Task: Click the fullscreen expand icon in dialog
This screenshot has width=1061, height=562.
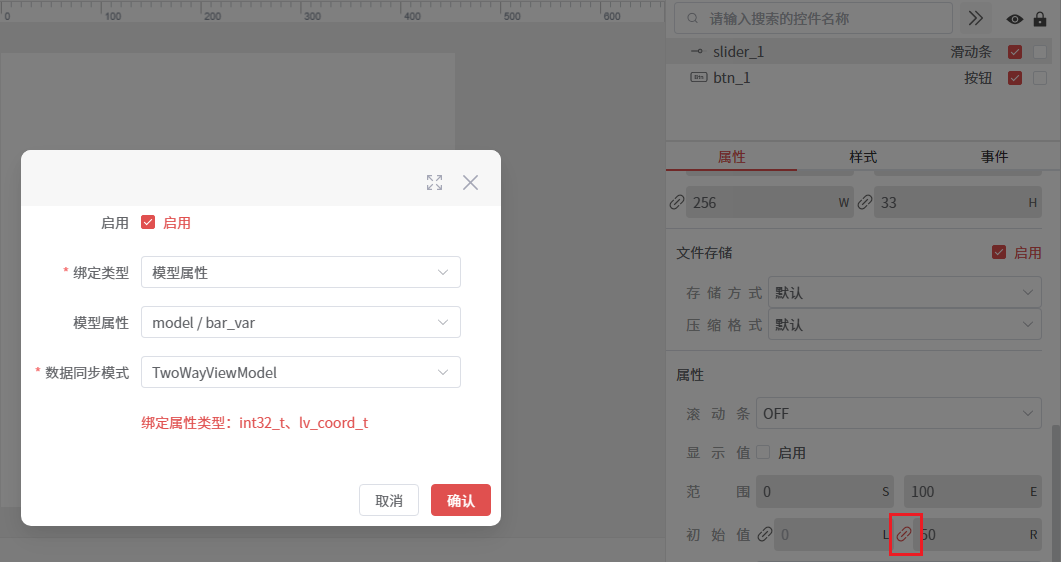Action: [x=434, y=182]
